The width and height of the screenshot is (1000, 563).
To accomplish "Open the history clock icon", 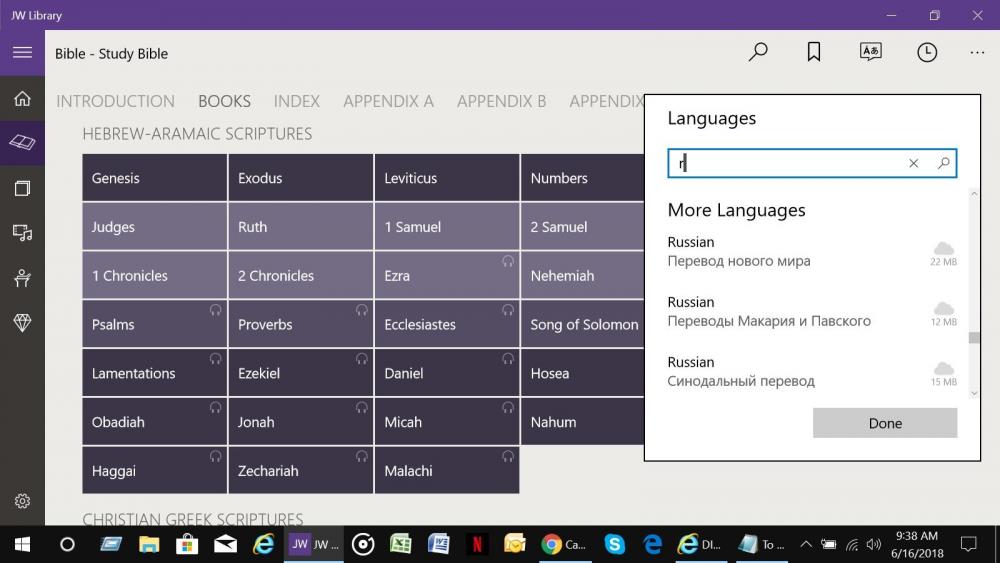I will click(927, 52).
